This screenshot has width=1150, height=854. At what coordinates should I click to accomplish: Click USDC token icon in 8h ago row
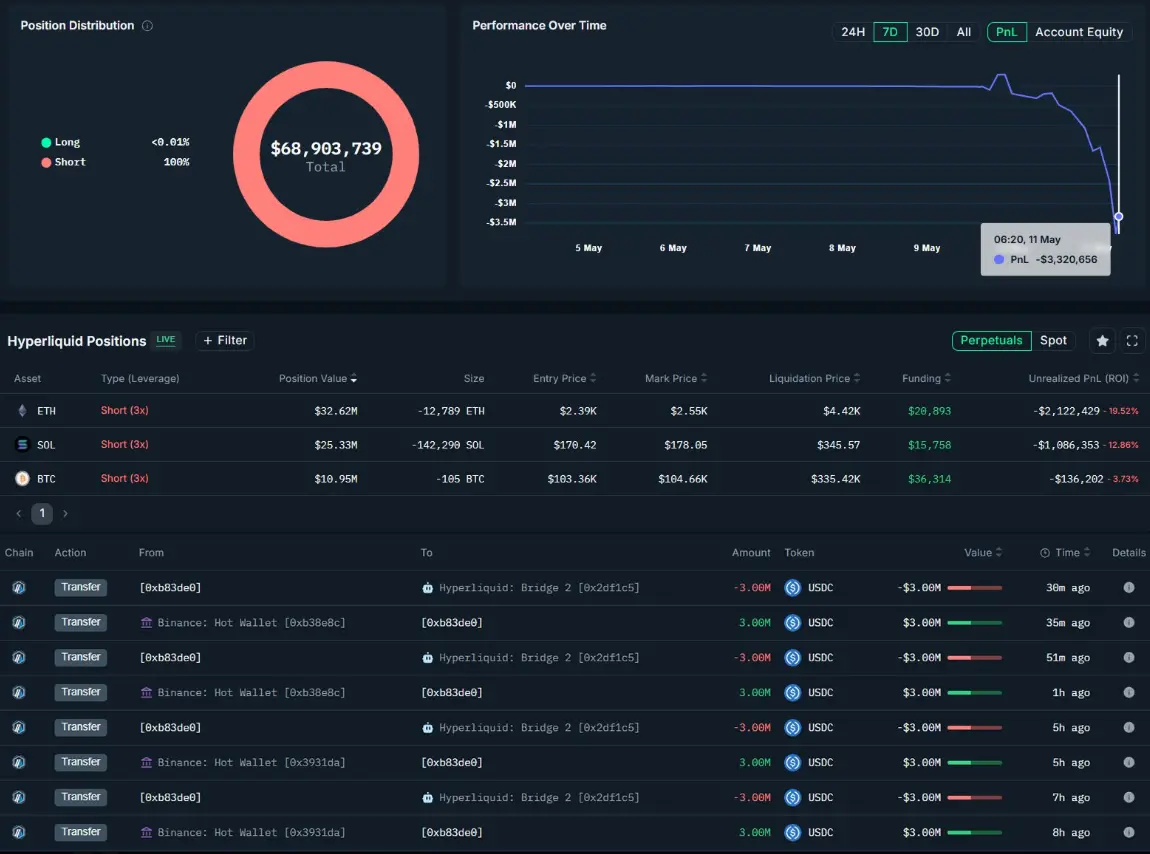click(x=792, y=832)
